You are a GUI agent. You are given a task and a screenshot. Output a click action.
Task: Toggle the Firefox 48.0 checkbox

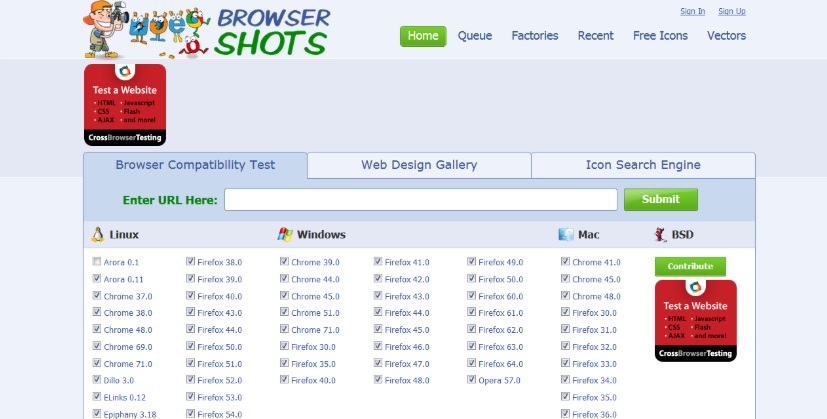pyautogui.click(x=378, y=379)
